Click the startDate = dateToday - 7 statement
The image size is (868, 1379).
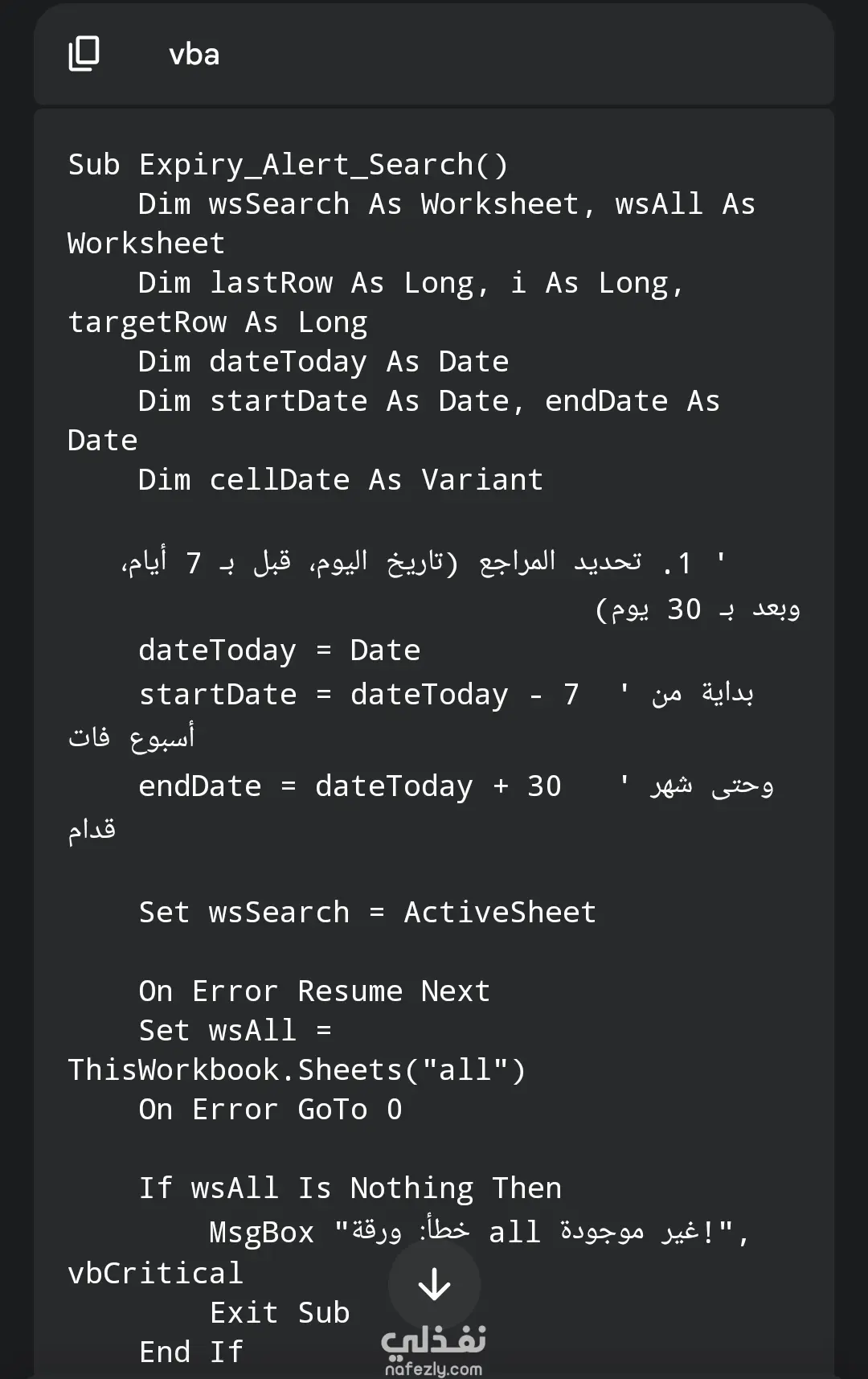point(358,694)
